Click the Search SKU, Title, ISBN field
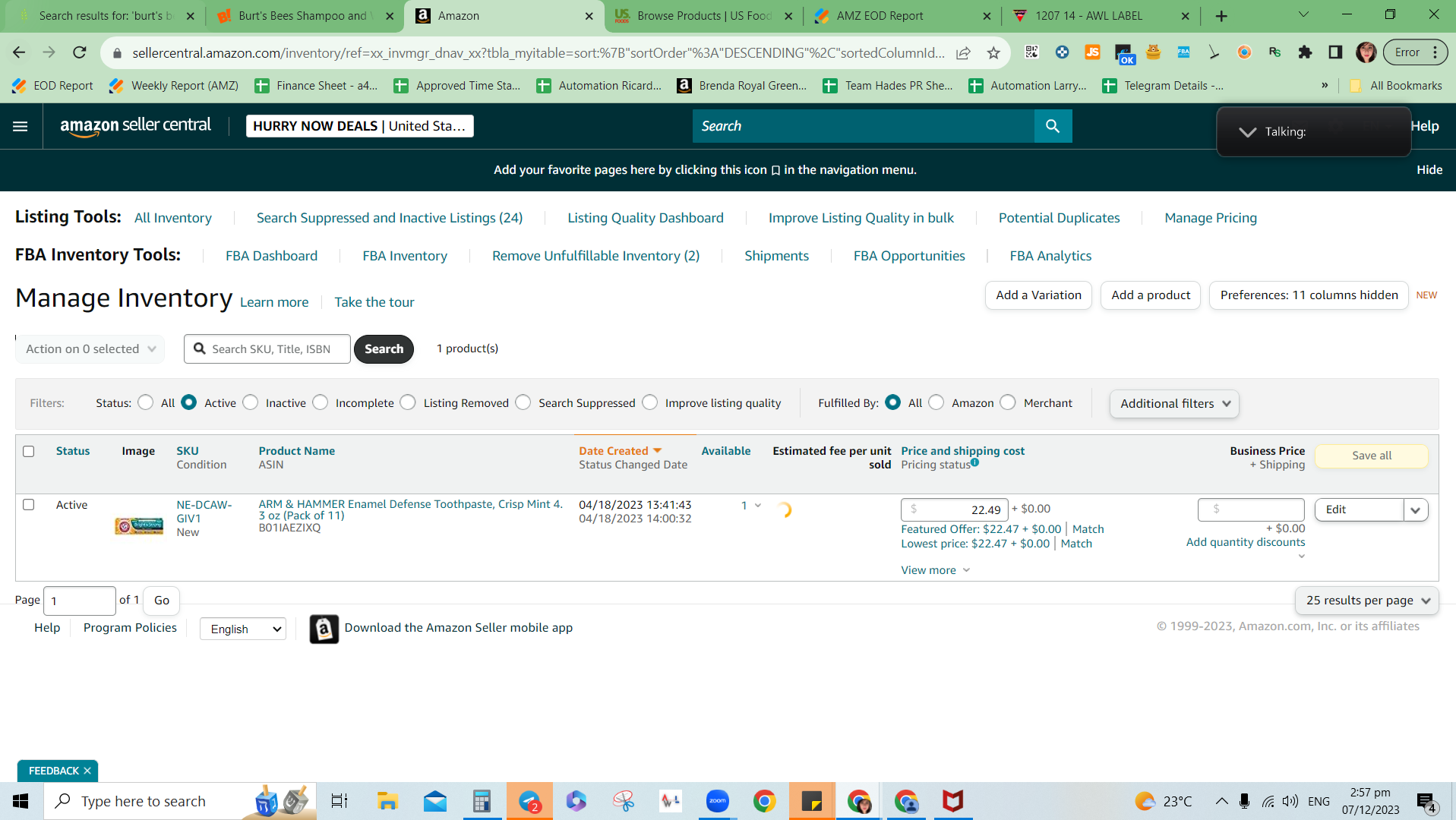The image size is (1456, 820). 267,349
